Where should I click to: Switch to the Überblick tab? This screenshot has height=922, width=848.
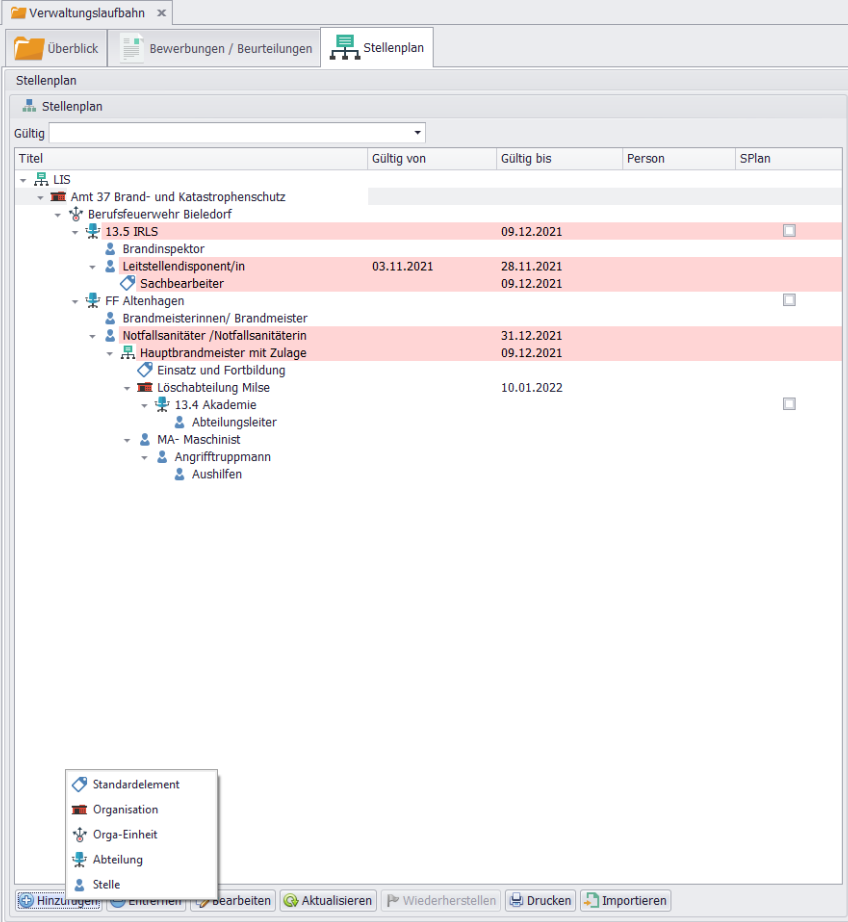(x=57, y=48)
